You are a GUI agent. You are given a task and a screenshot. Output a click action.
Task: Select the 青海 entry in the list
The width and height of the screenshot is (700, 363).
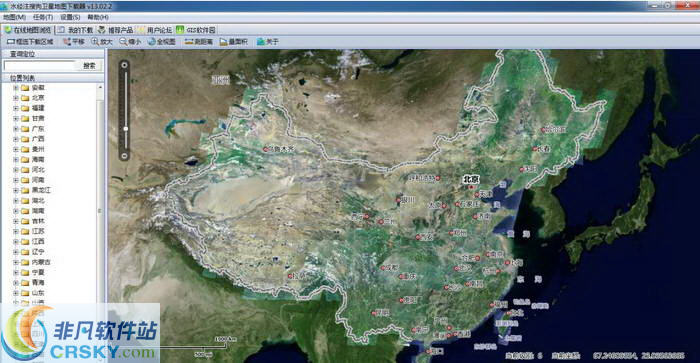38,283
